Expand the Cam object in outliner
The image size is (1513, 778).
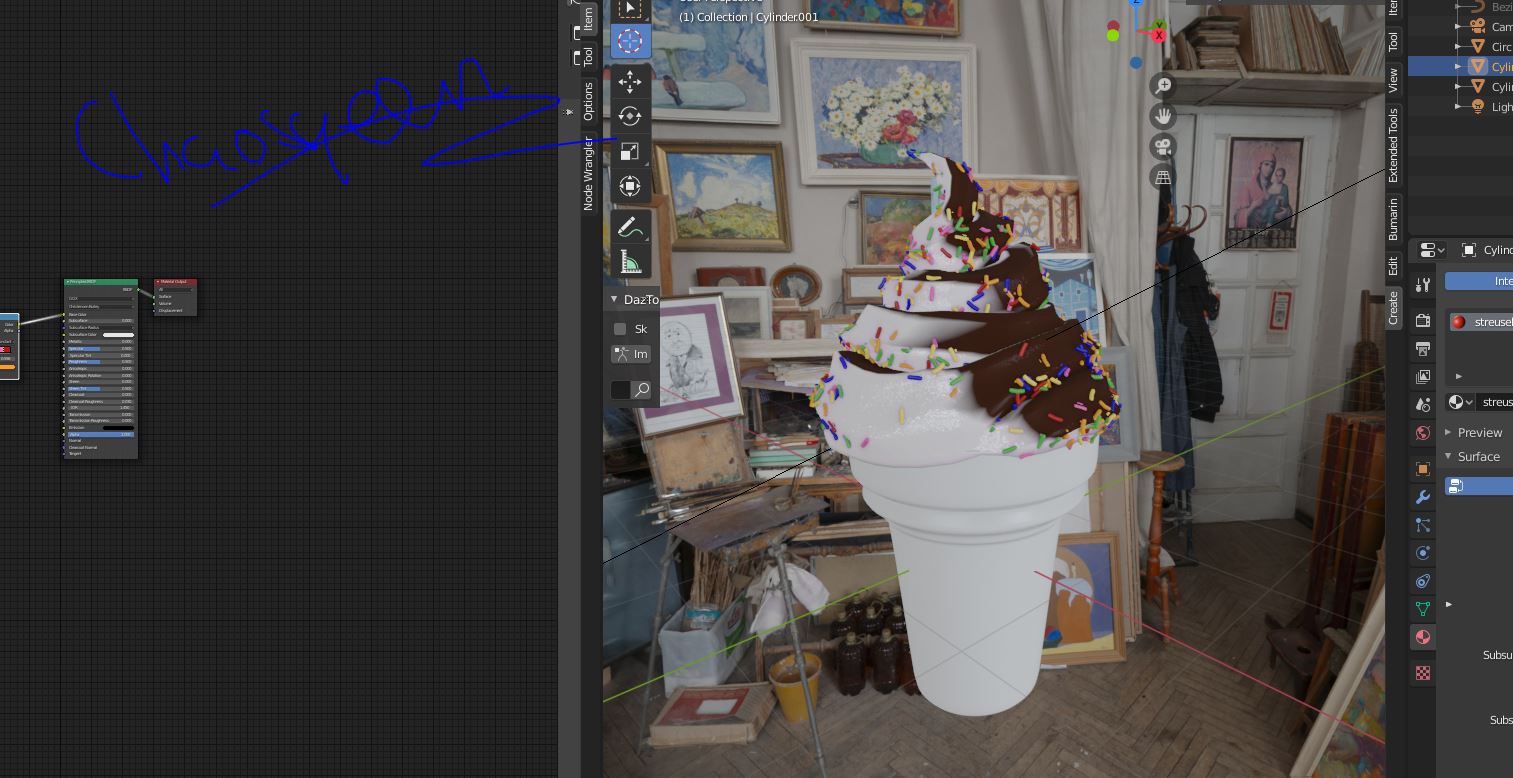(1459, 26)
